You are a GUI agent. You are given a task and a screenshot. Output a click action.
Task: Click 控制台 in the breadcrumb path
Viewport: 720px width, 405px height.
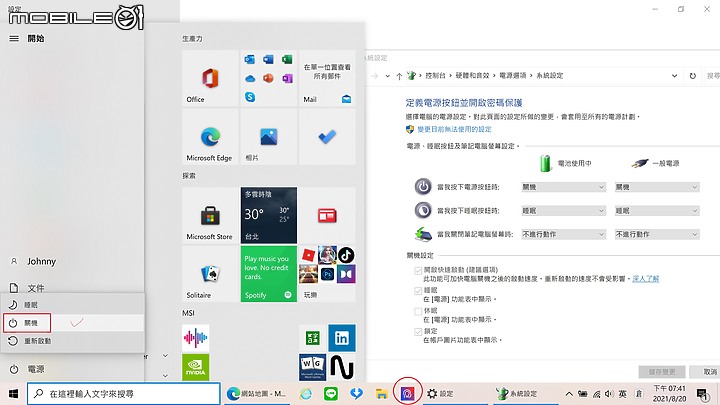point(435,76)
